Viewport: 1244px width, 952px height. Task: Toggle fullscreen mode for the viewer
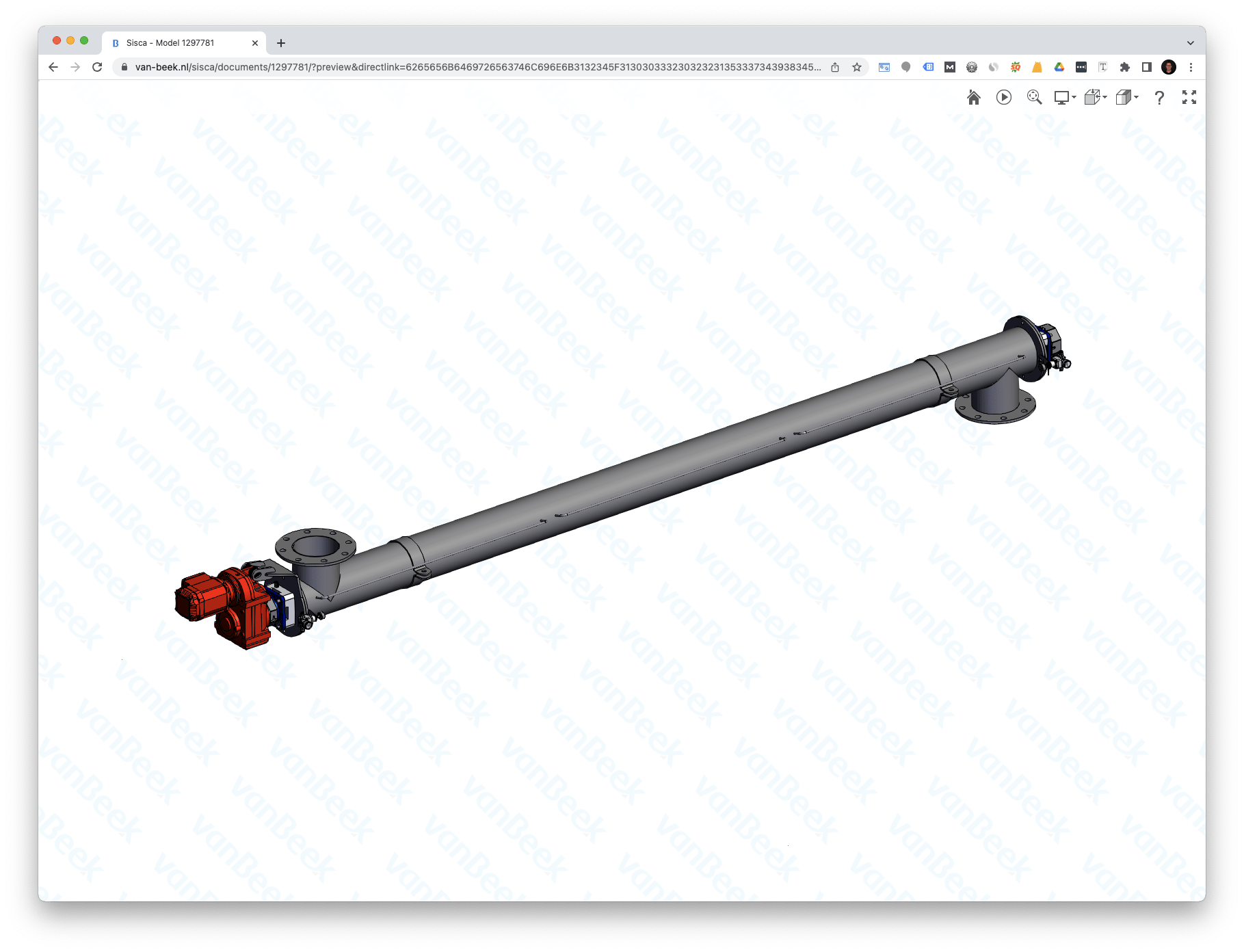[1189, 98]
